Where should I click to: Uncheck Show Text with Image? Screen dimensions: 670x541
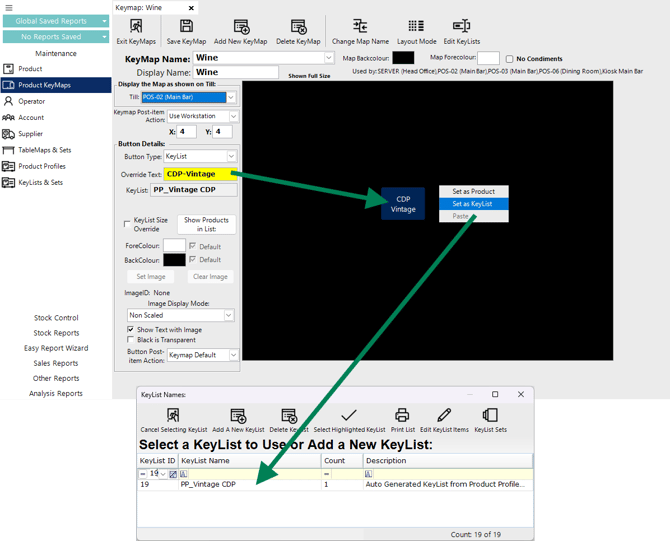coord(131,329)
